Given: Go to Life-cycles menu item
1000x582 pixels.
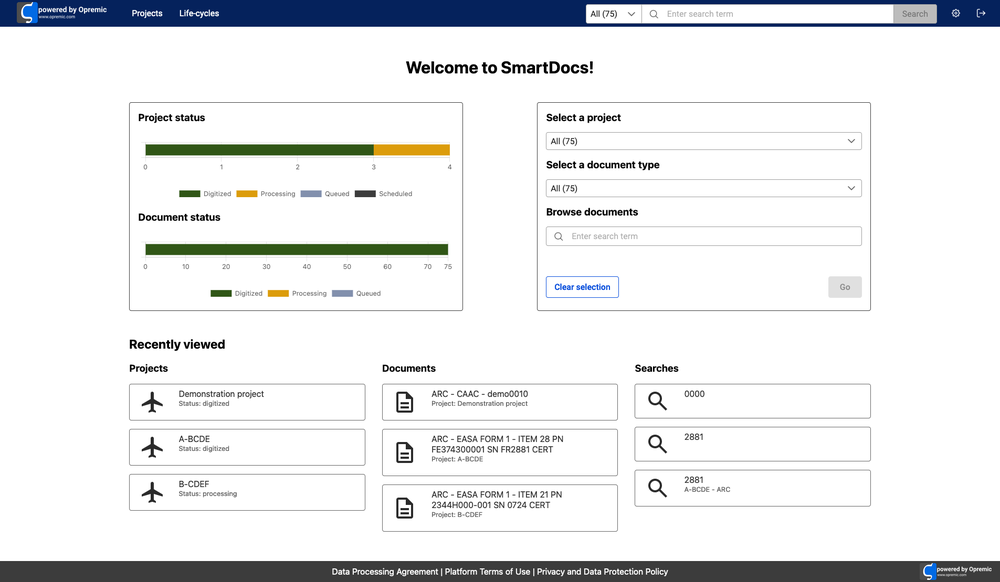Looking at the screenshot, I should coord(199,14).
